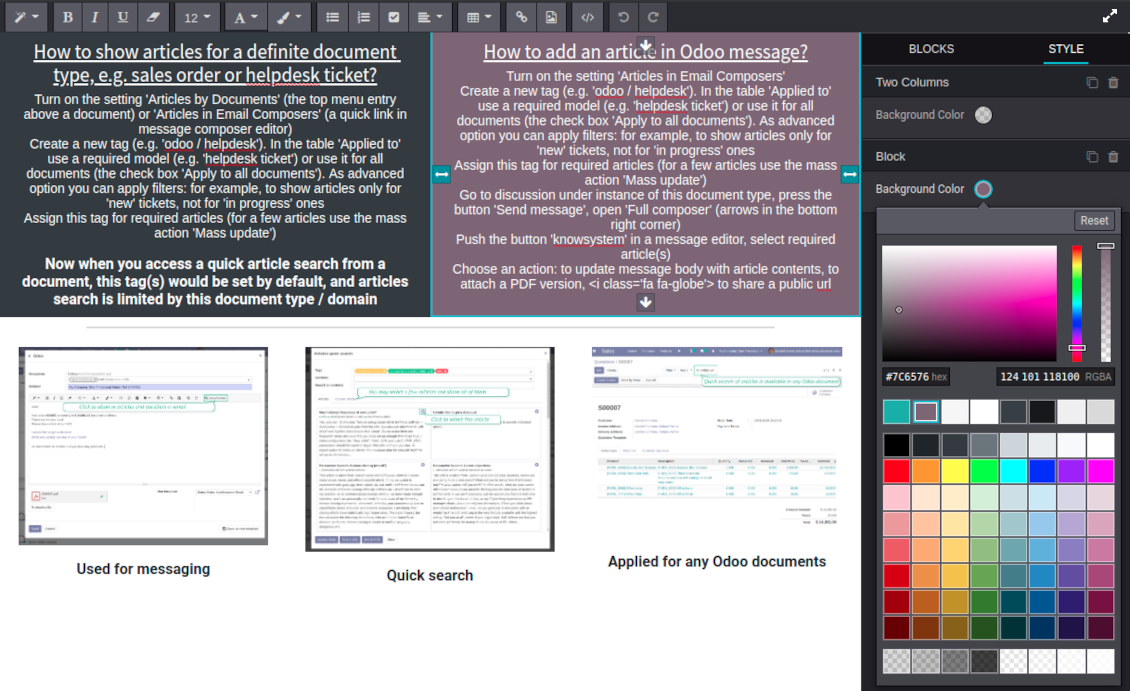Click the rainbow hue slider

[1077, 303]
